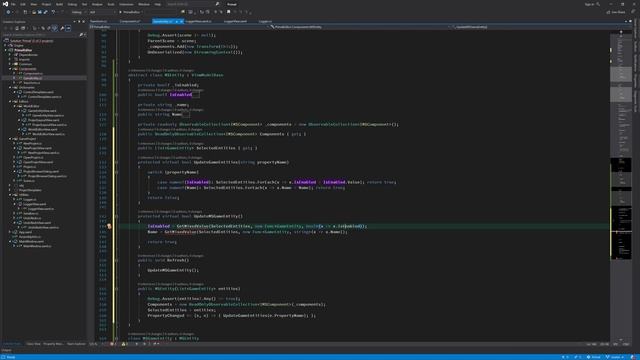Open the Team Explorer bottom tab
Viewport: 640px width, 360px height.
point(76,344)
